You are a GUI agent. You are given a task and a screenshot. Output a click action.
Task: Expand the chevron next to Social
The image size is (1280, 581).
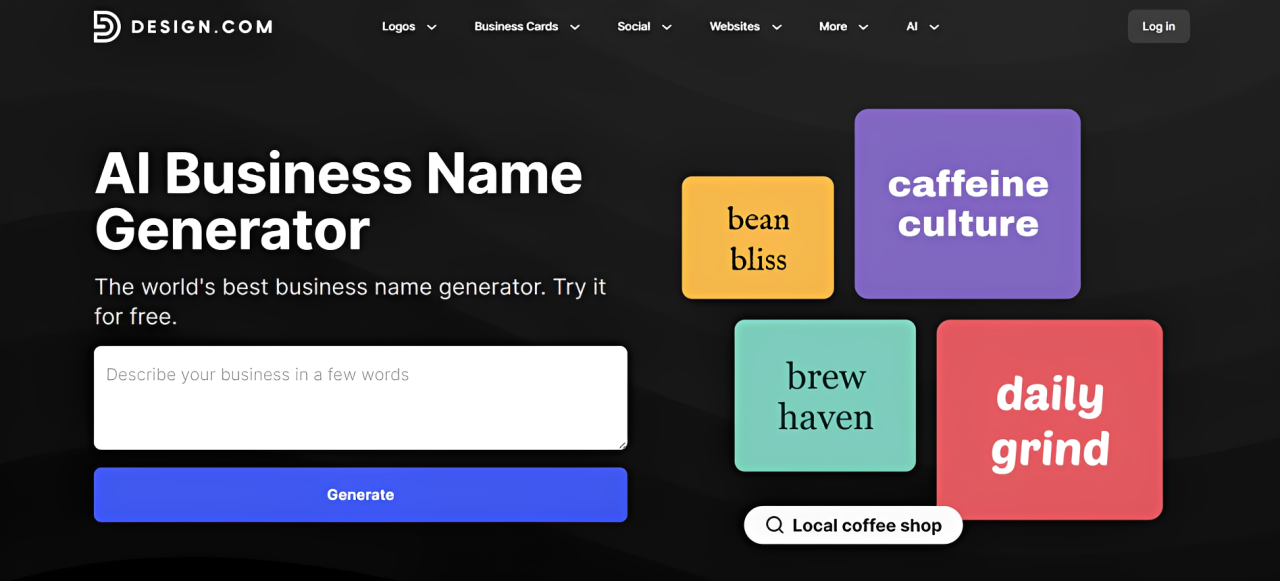pos(667,27)
